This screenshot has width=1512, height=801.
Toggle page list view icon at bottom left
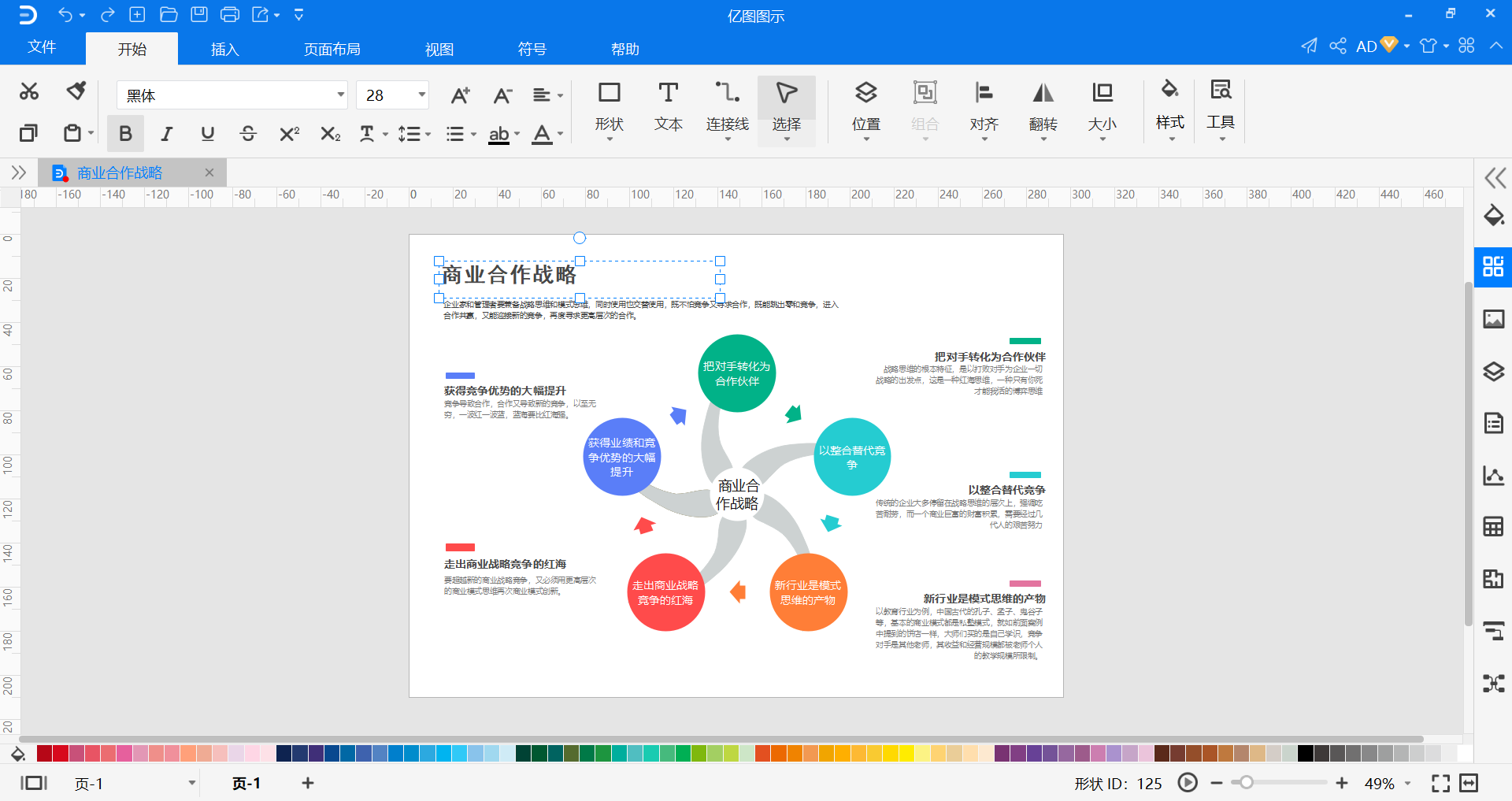click(x=33, y=783)
